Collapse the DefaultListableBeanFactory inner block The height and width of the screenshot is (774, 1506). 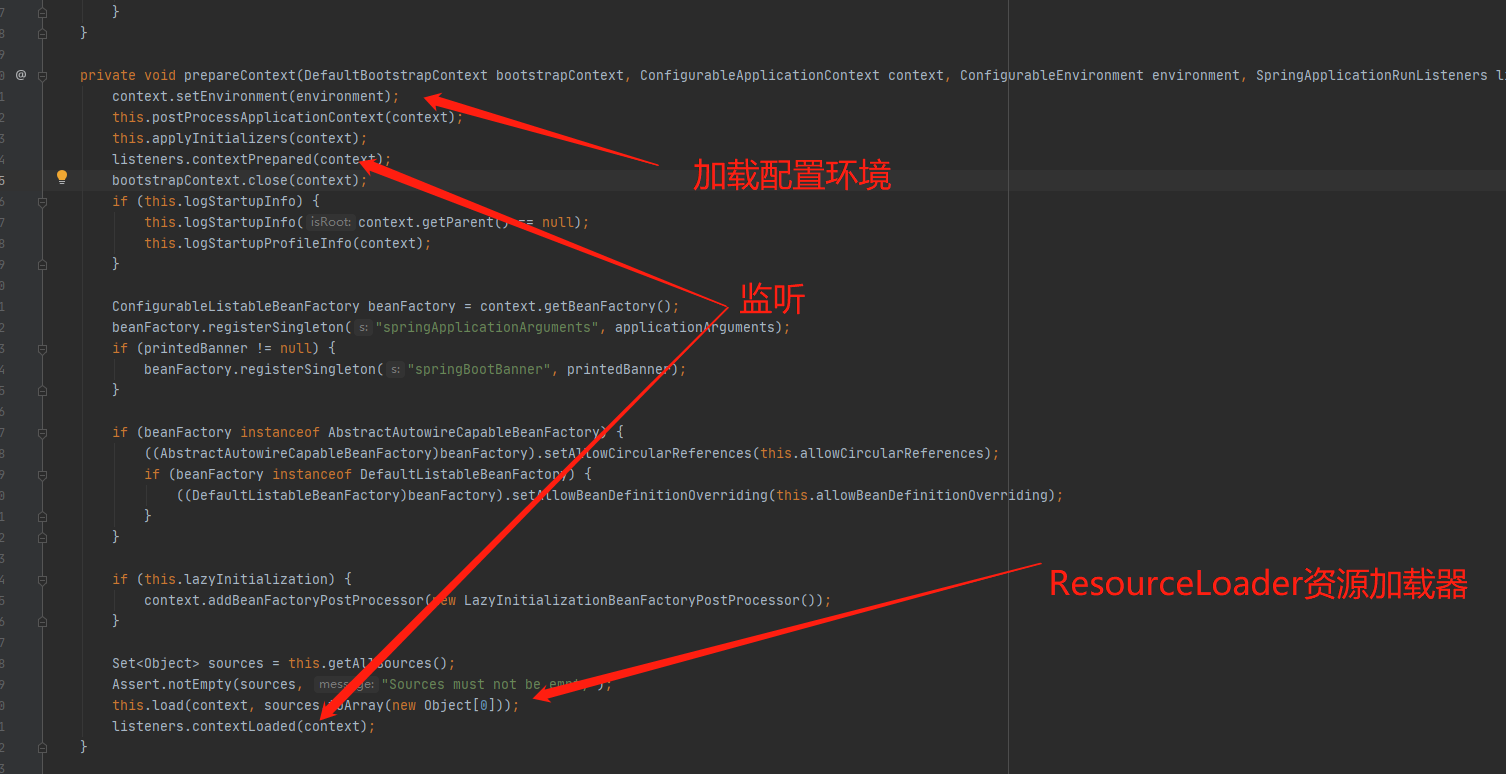point(41,474)
